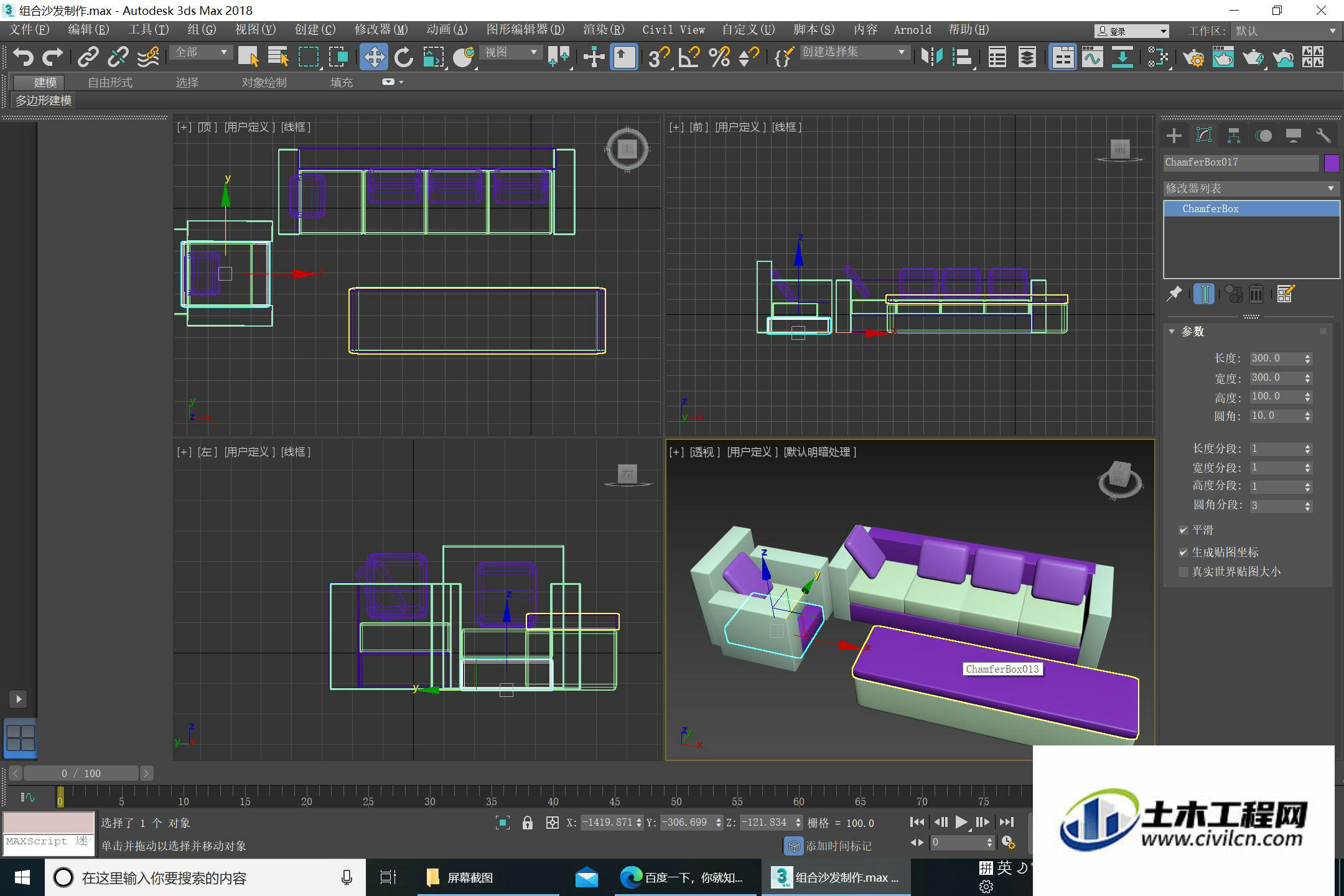Activate Select and Scale tool
Viewport: 1344px width, 896px height.
434,57
